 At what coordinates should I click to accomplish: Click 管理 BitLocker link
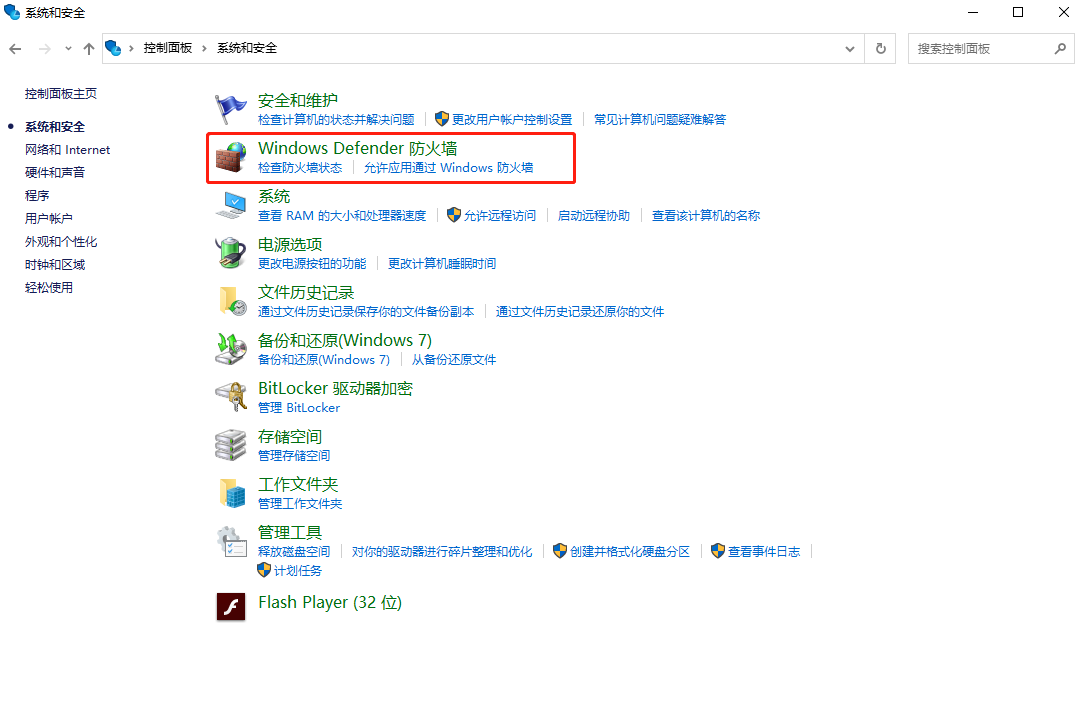point(299,407)
